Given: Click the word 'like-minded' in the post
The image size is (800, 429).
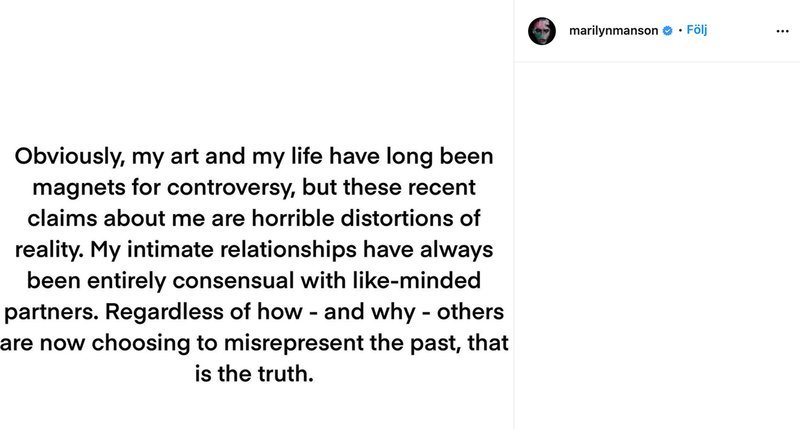Looking at the screenshot, I should click(416, 281).
